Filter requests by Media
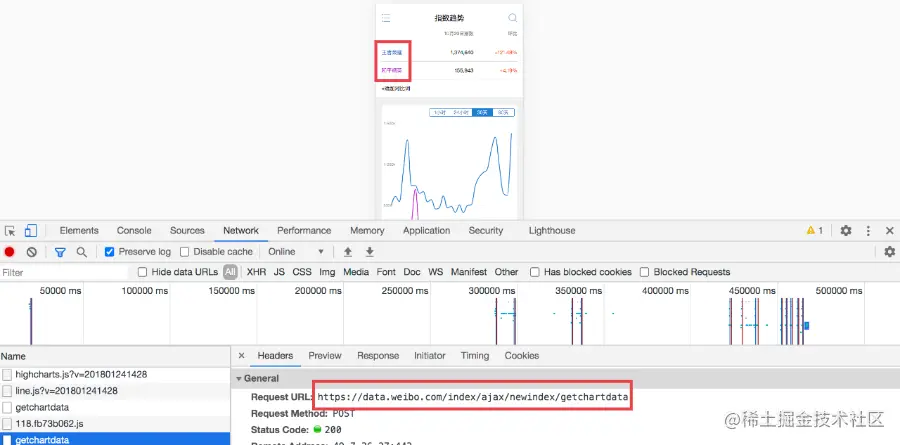Screen dimensions: 900x445 pos(356,272)
